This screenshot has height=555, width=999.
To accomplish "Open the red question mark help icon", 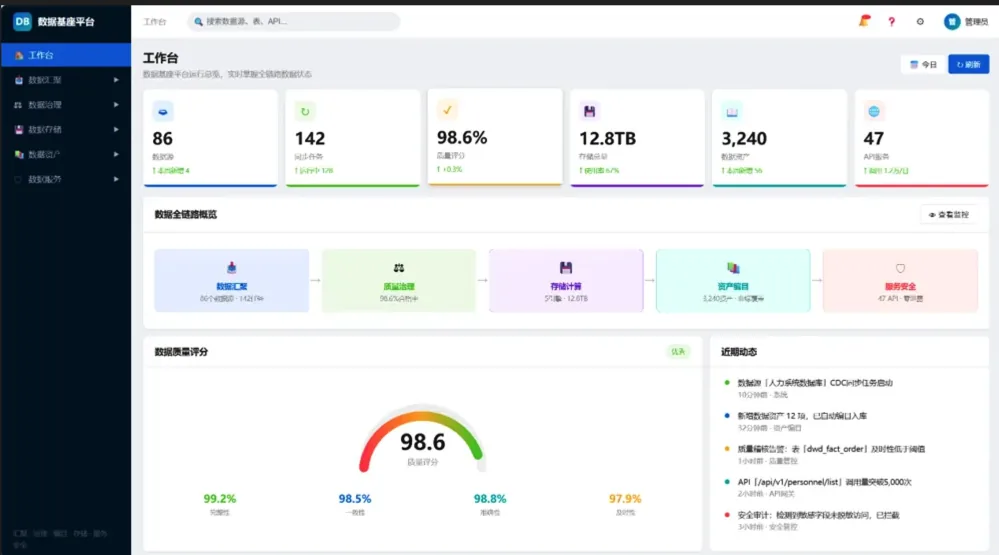I will pos(891,22).
